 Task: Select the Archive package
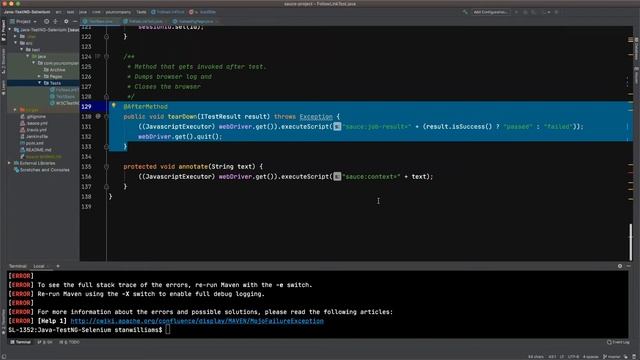[x=54, y=70]
